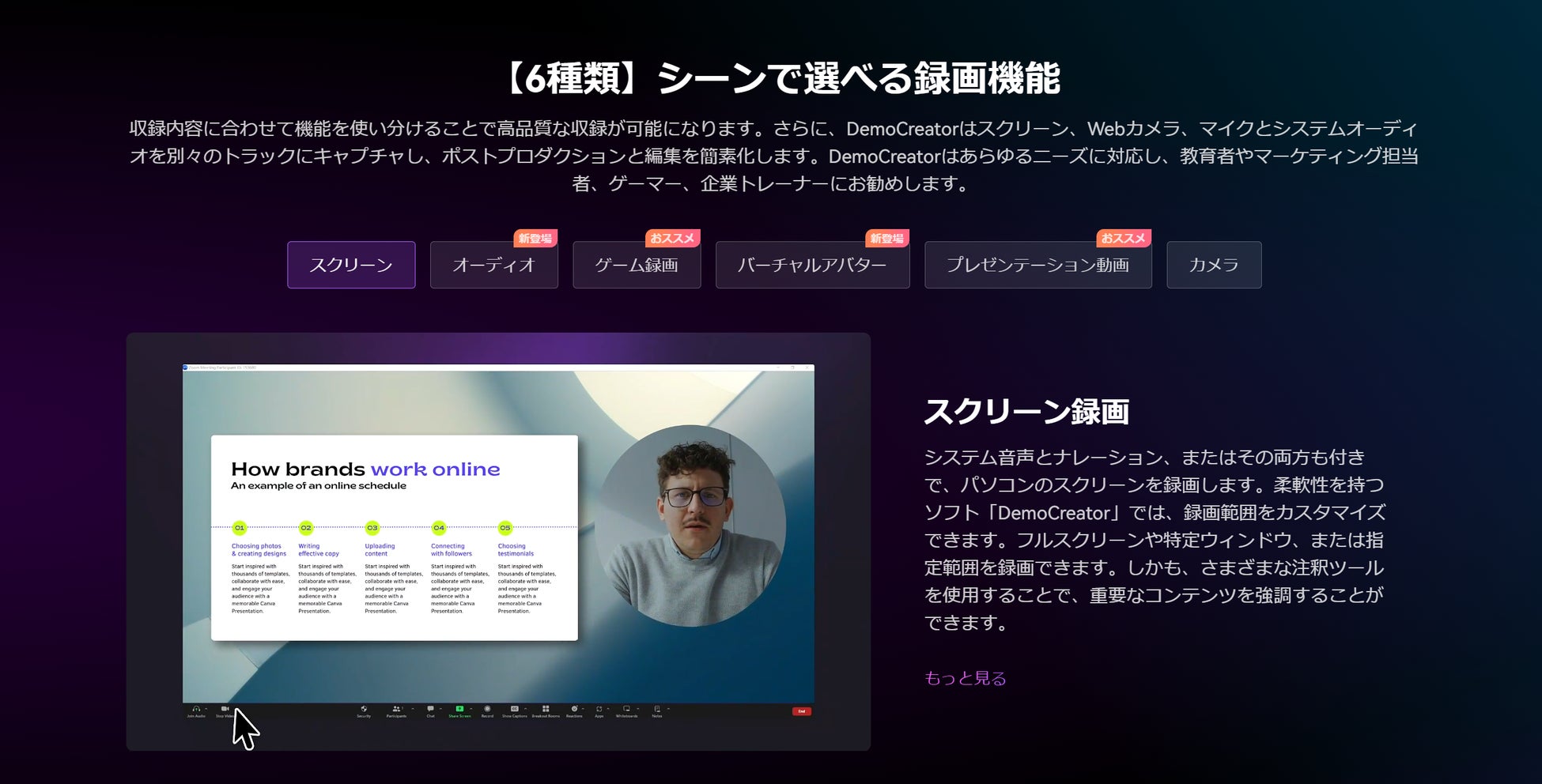Image resolution: width=1542 pixels, height=784 pixels.
Task: Click "An example of an online schedule" subtitle
Action: (x=319, y=486)
